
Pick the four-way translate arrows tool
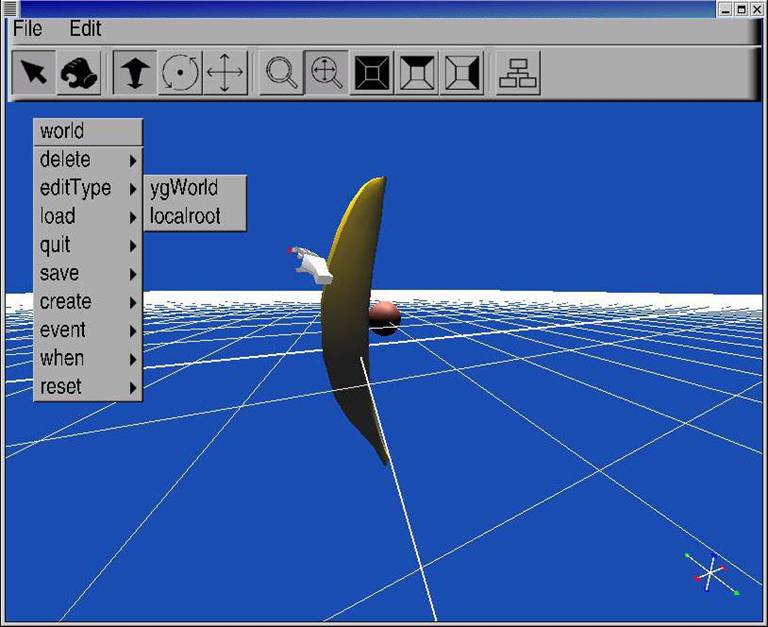click(x=225, y=72)
